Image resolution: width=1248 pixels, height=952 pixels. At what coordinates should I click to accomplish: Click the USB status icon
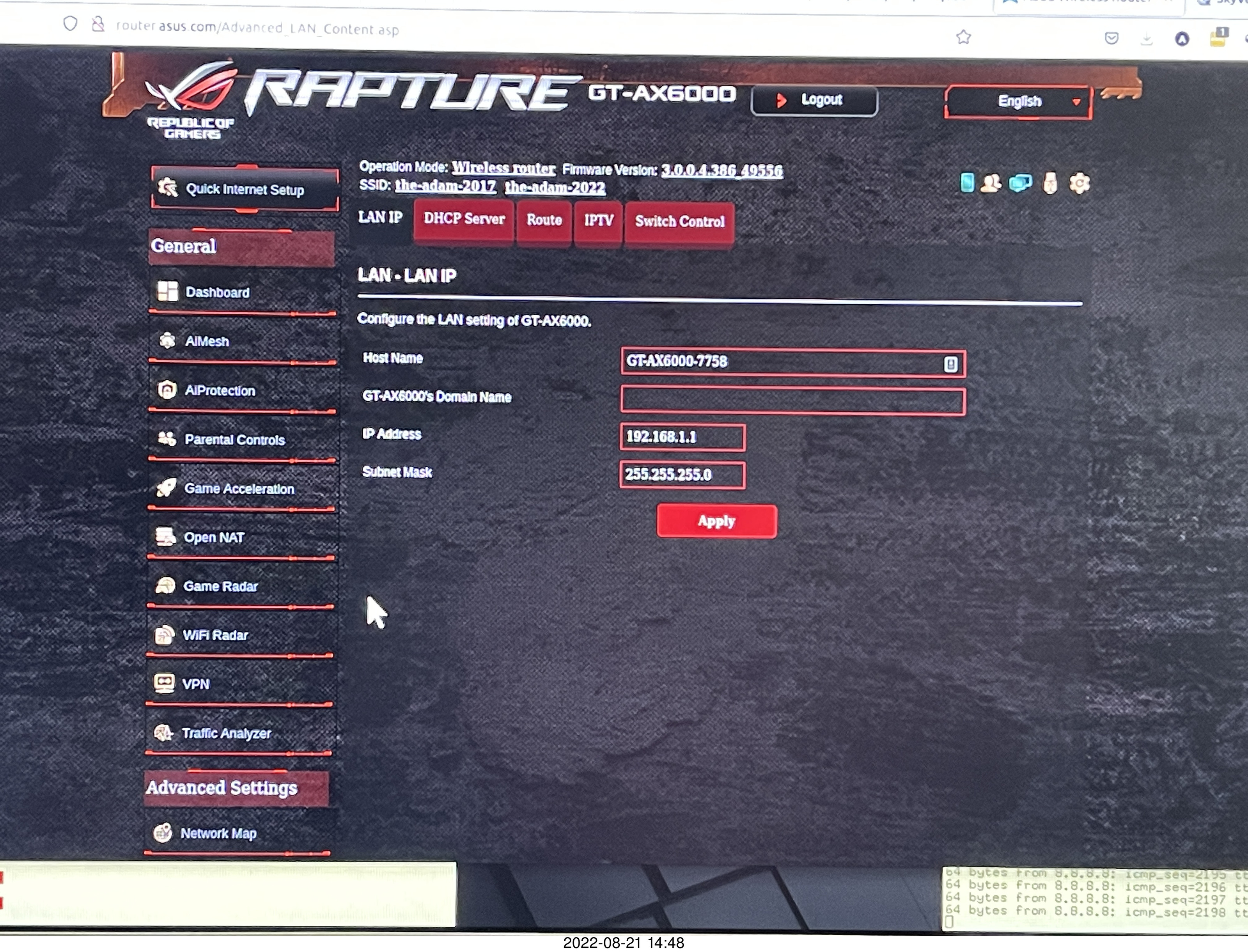tap(1050, 184)
